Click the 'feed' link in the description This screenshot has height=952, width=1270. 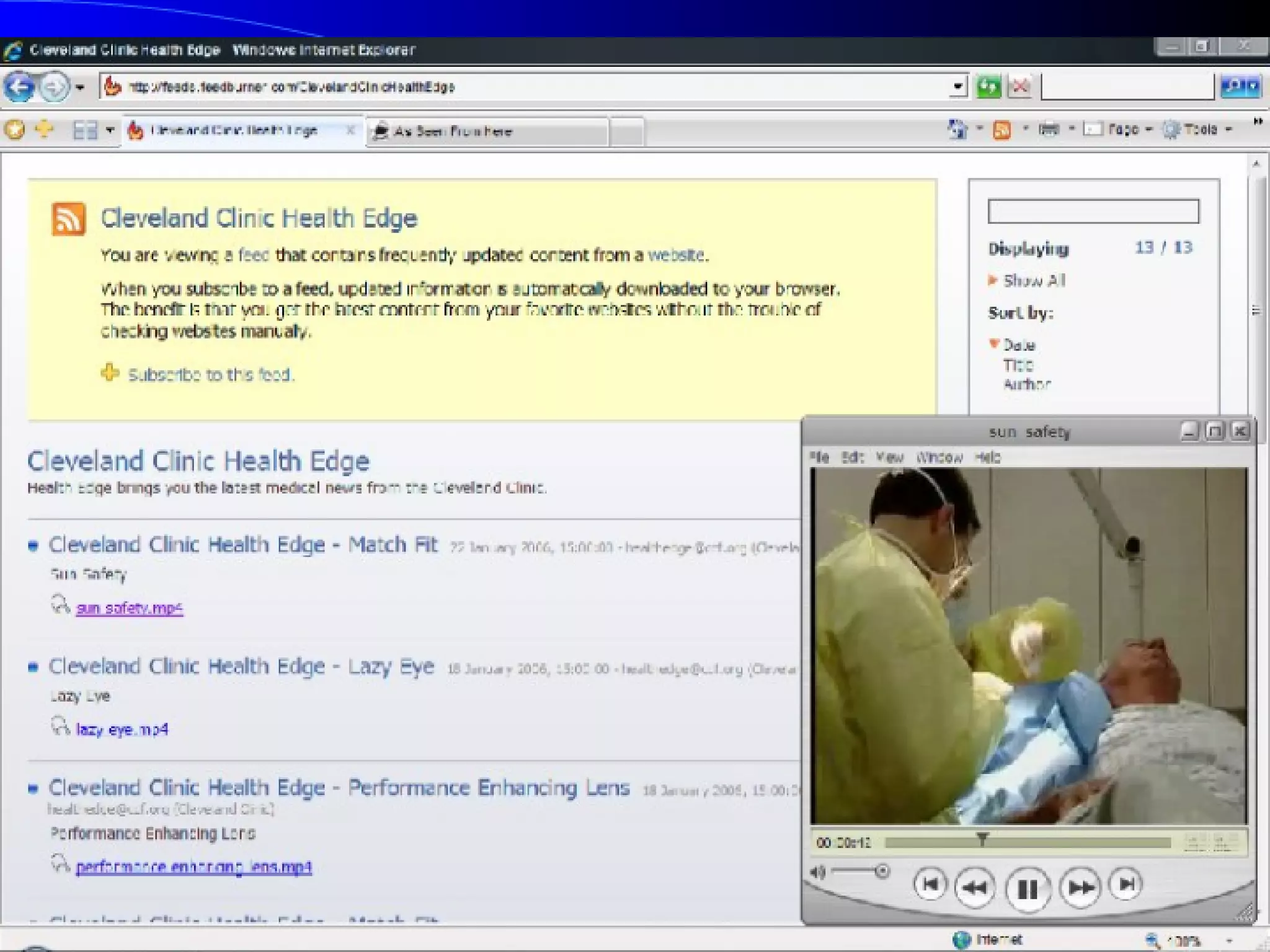[x=253, y=255]
